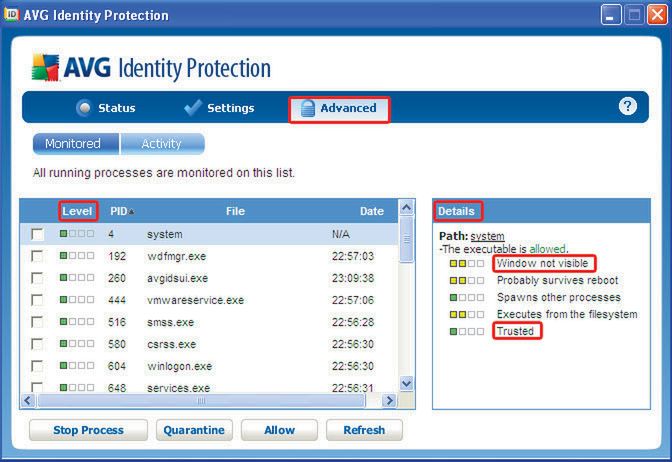
Task: Click level squares beside Executes from the filesystem
Action: 467,315
